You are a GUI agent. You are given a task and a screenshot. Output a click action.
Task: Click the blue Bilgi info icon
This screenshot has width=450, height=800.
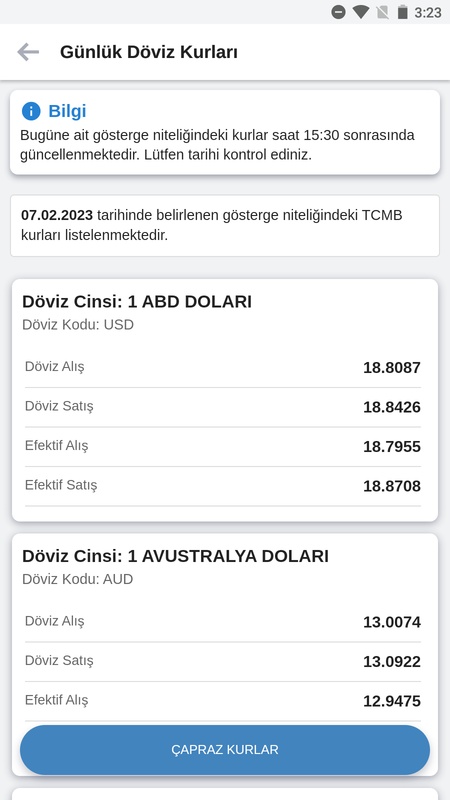[31, 111]
